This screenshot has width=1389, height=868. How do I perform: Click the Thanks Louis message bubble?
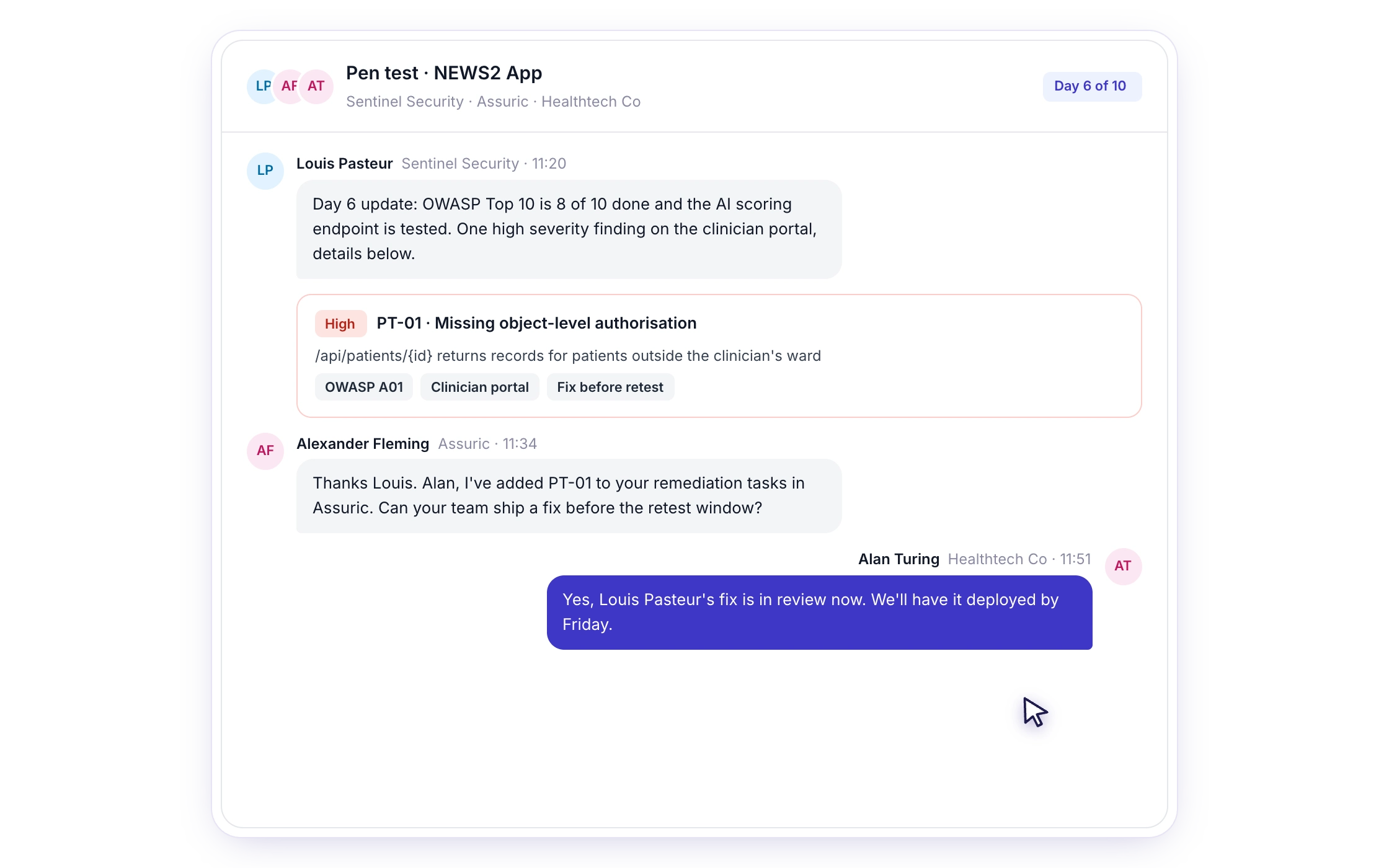pos(569,496)
